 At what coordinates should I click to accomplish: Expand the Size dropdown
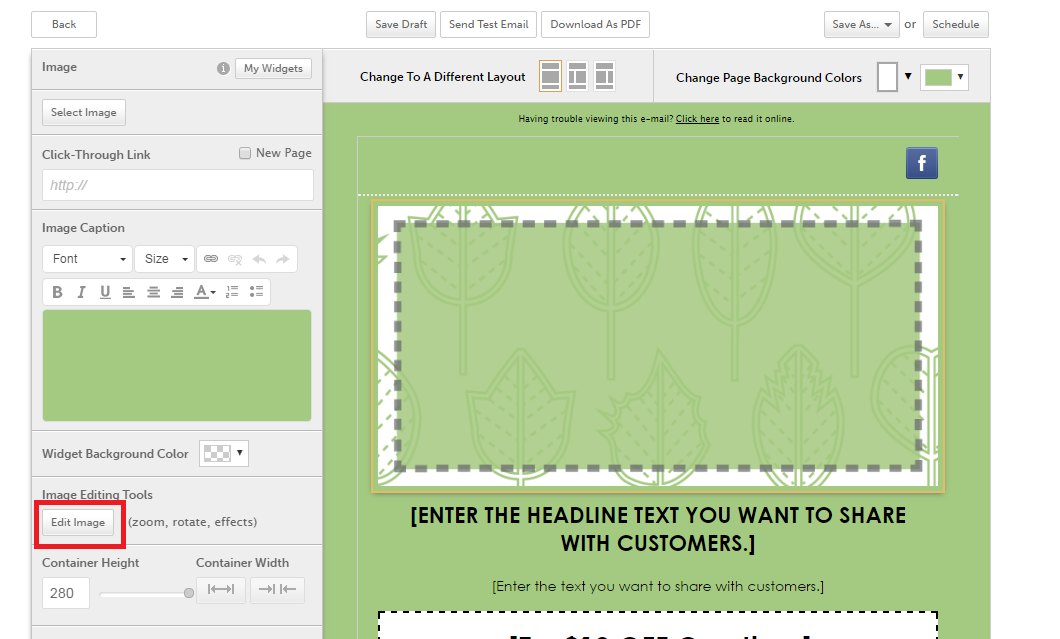point(165,259)
